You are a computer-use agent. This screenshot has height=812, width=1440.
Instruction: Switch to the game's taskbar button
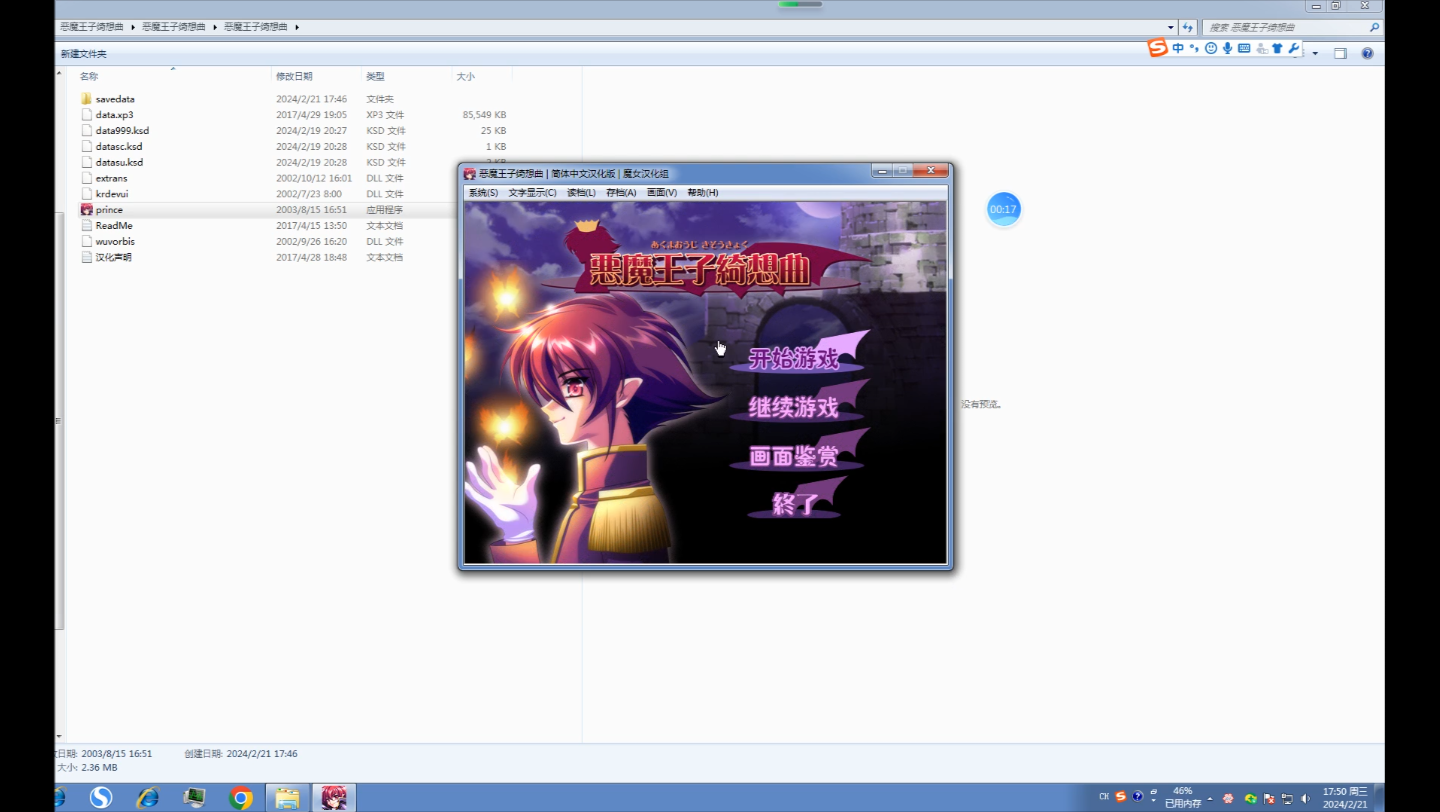pos(334,797)
